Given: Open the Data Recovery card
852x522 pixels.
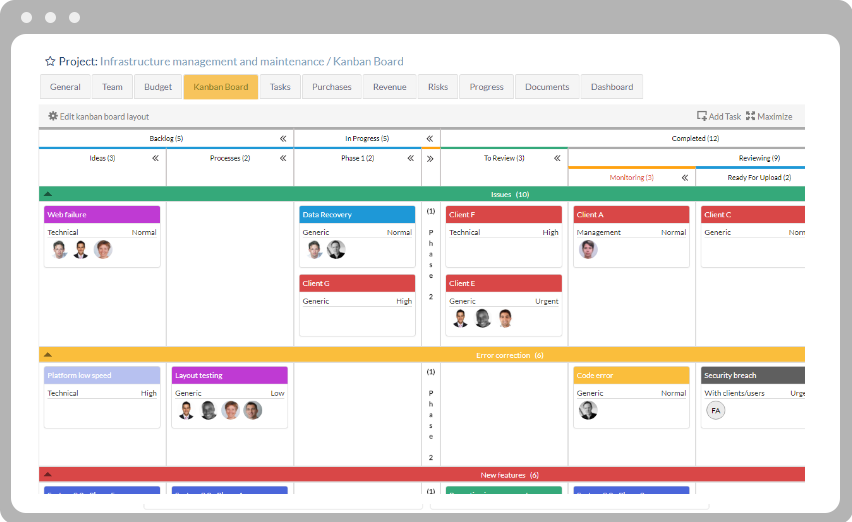Looking at the screenshot, I should pyautogui.click(x=357, y=214).
